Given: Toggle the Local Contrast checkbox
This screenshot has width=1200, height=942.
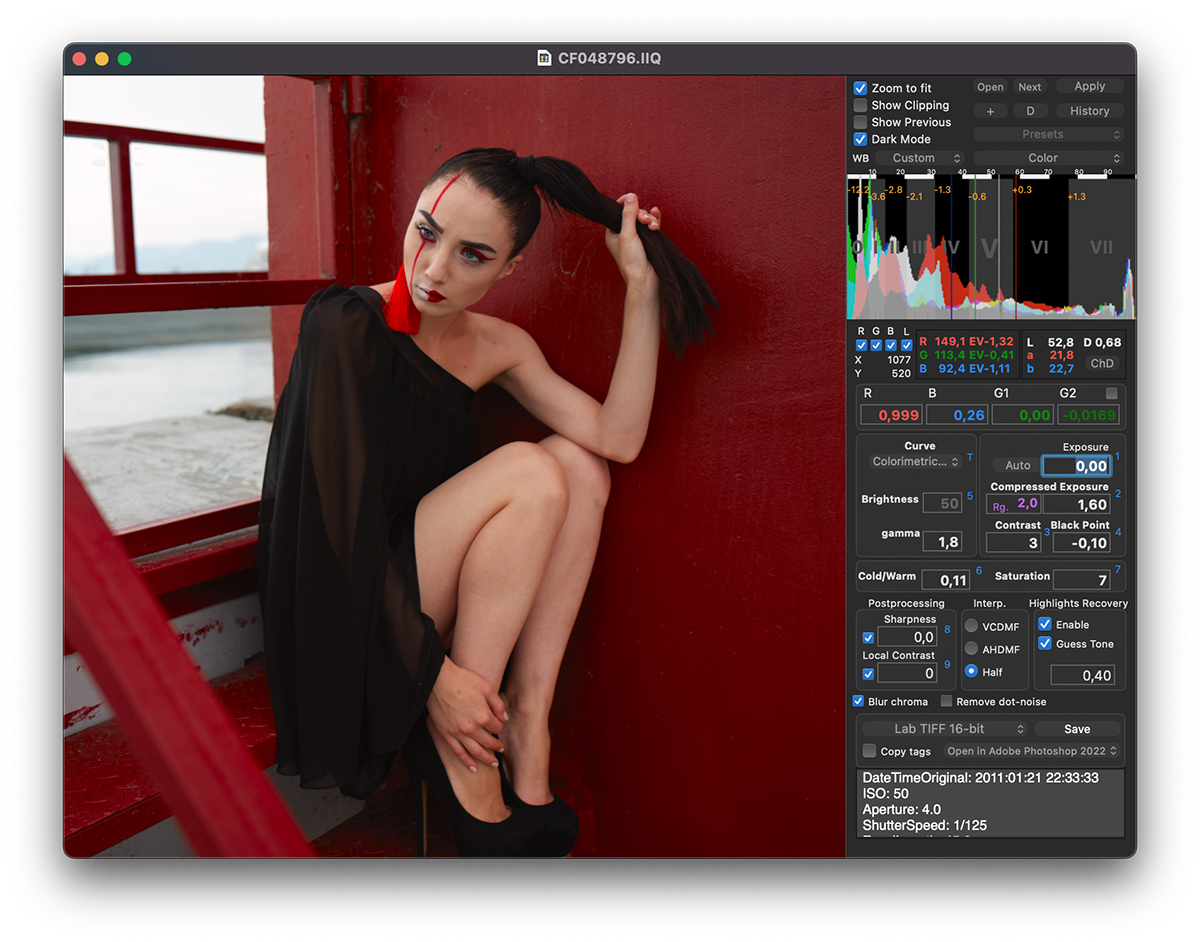Looking at the screenshot, I should pos(868,674).
